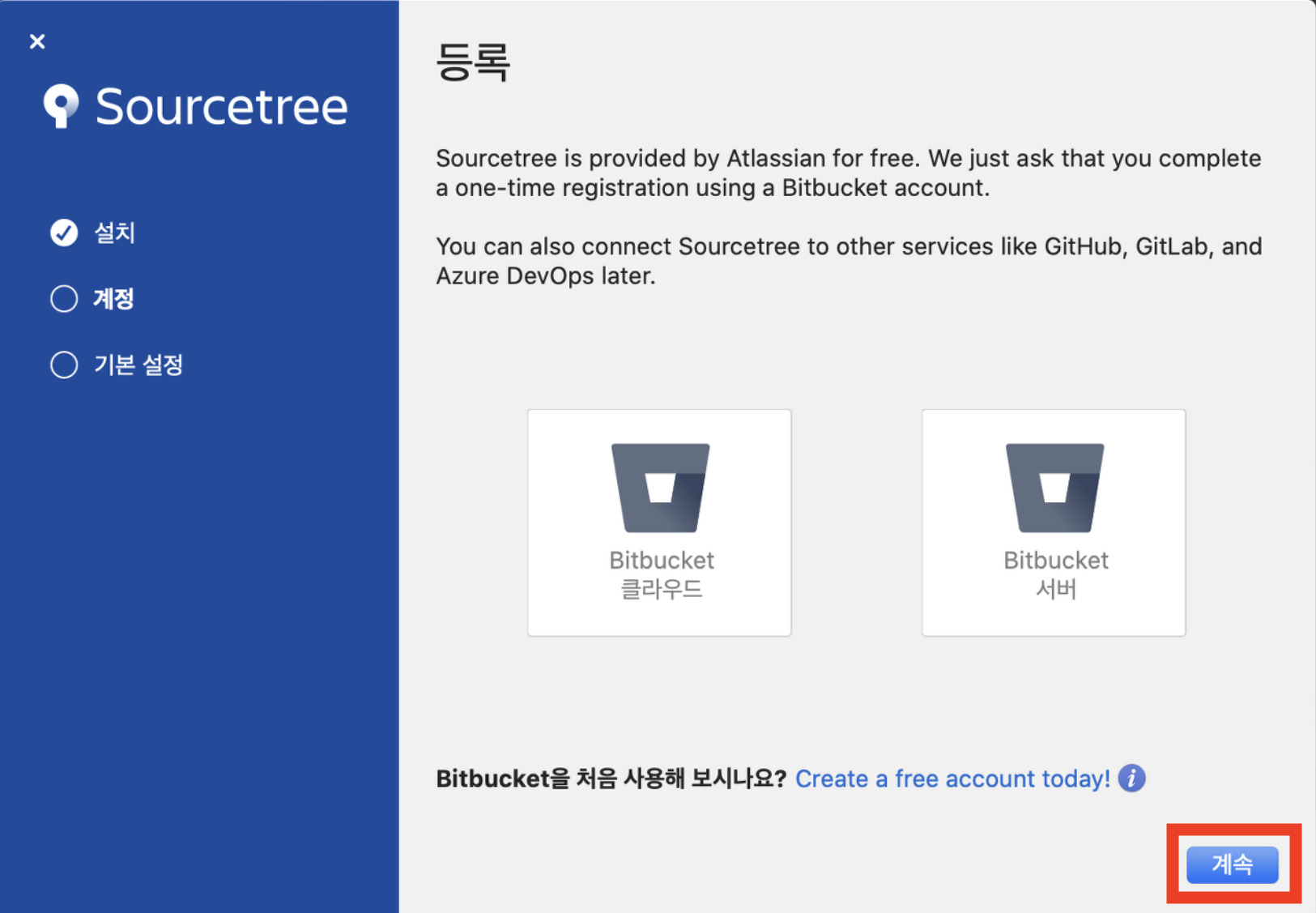The width and height of the screenshot is (1316, 913).
Task: Click the Sourcetree title text
Action: click(221, 106)
